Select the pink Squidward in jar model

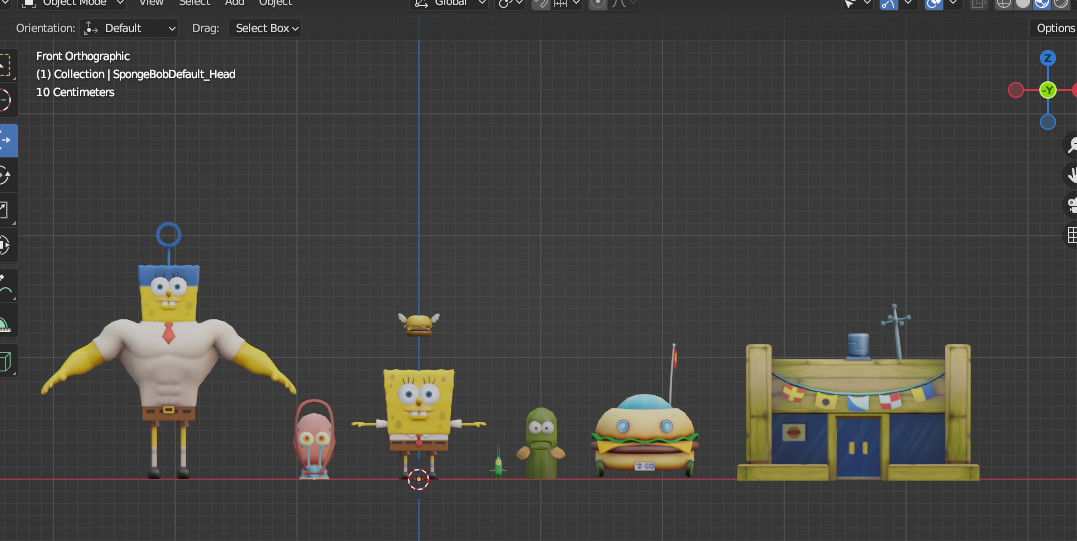click(315, 439)
